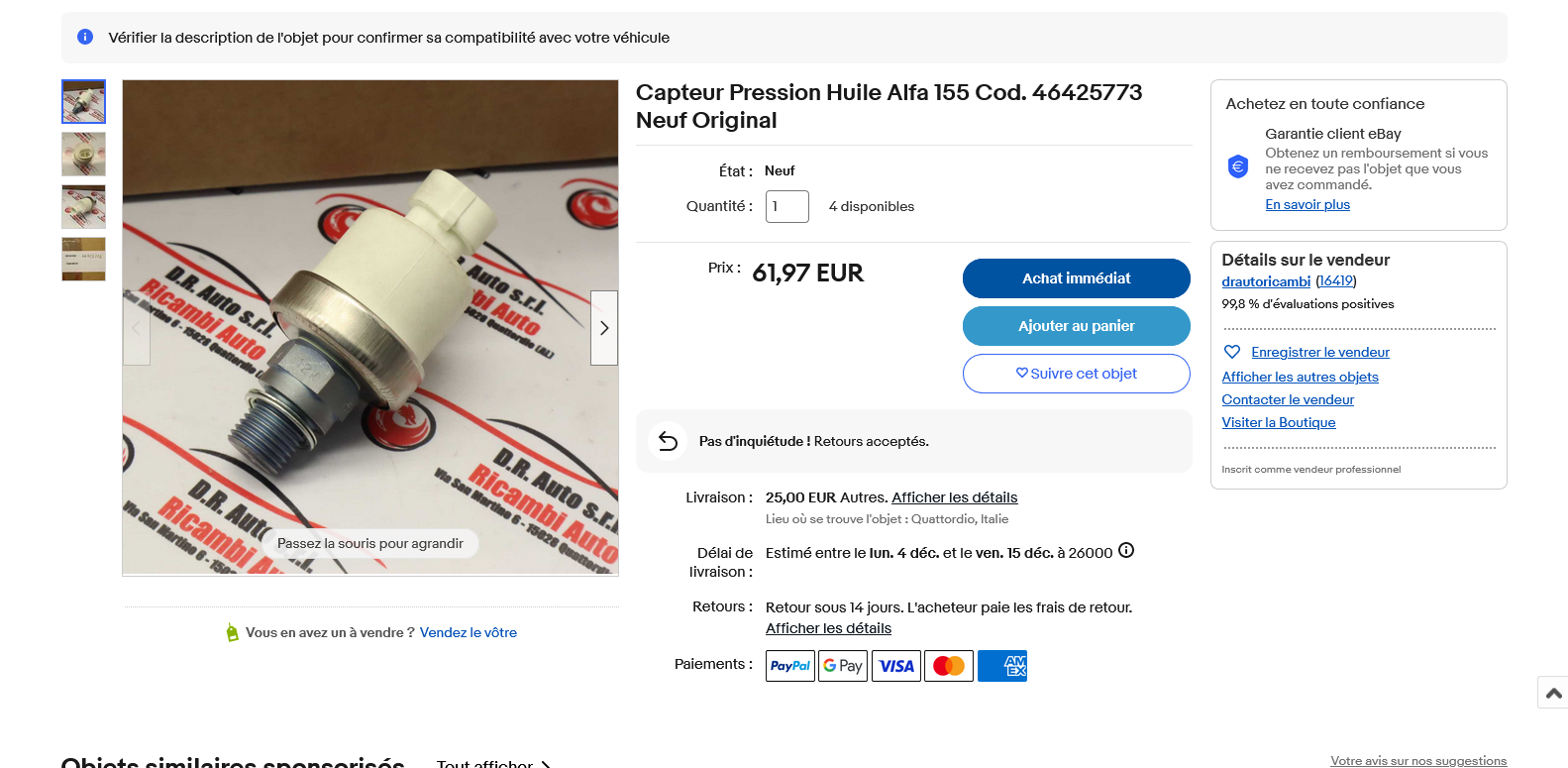Viewport: 1568px width, 768px height.
Task: Click the eBay guarantee shield icon
Action: [1238, 166]
